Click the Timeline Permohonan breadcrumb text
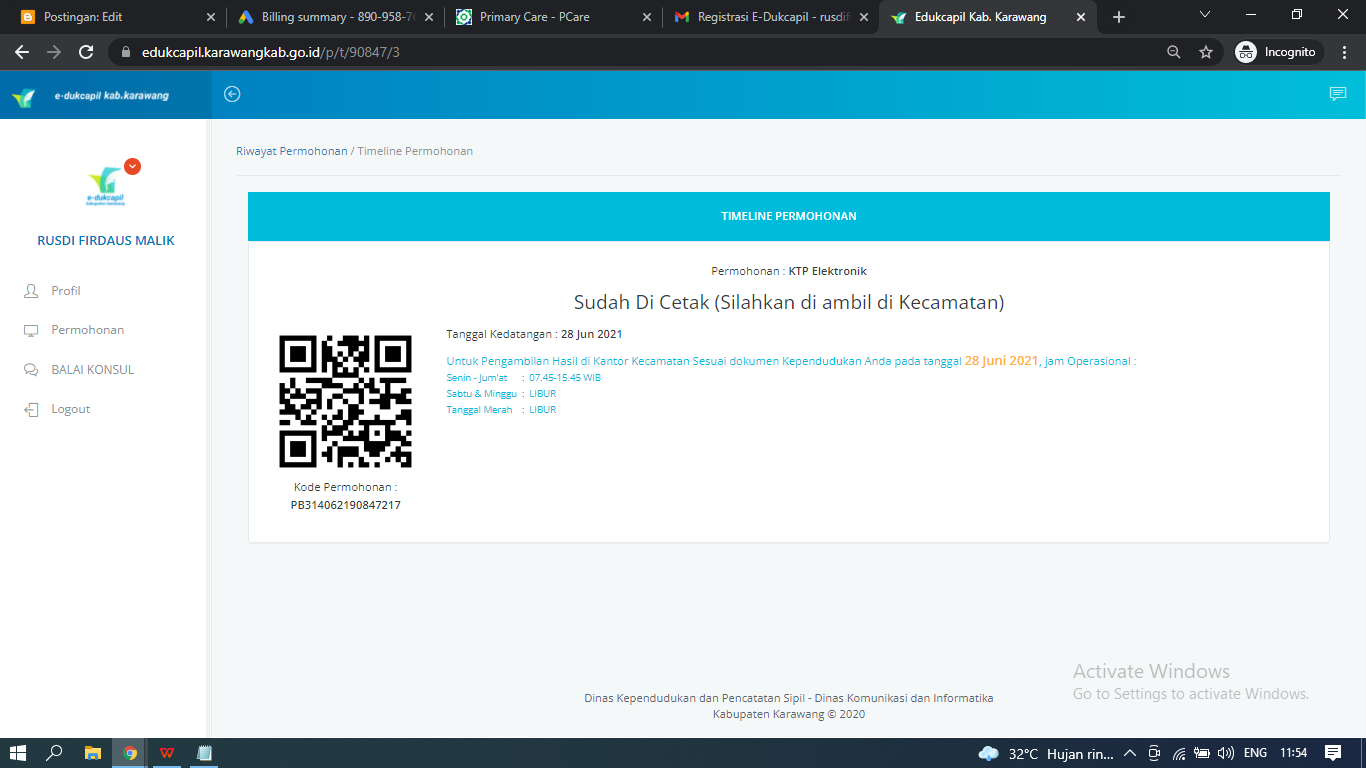1366x768 pixels. point(415,151)
